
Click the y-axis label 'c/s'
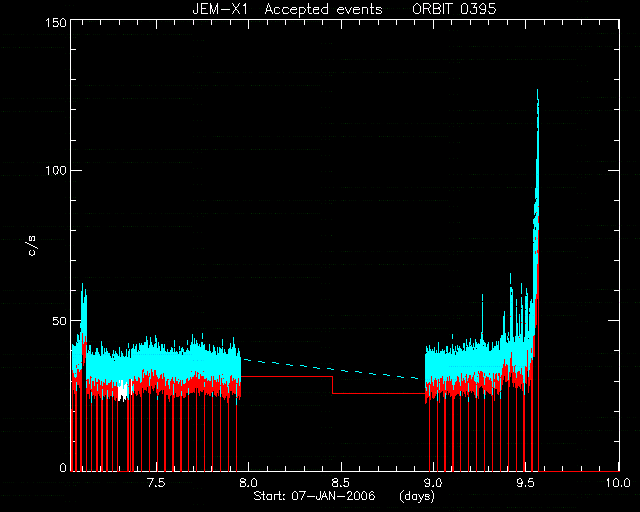click(32, 246)
